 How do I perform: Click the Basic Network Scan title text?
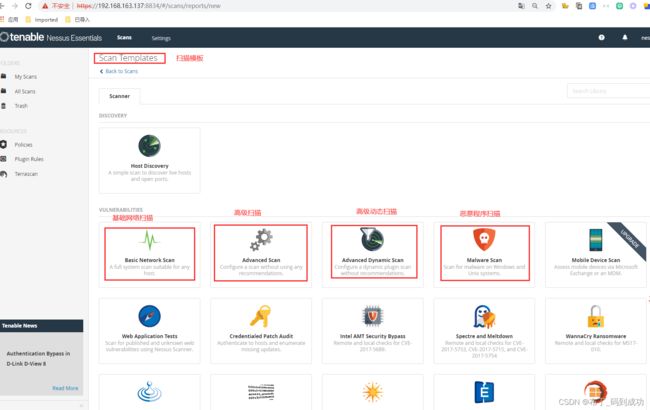tap(150, 260)
